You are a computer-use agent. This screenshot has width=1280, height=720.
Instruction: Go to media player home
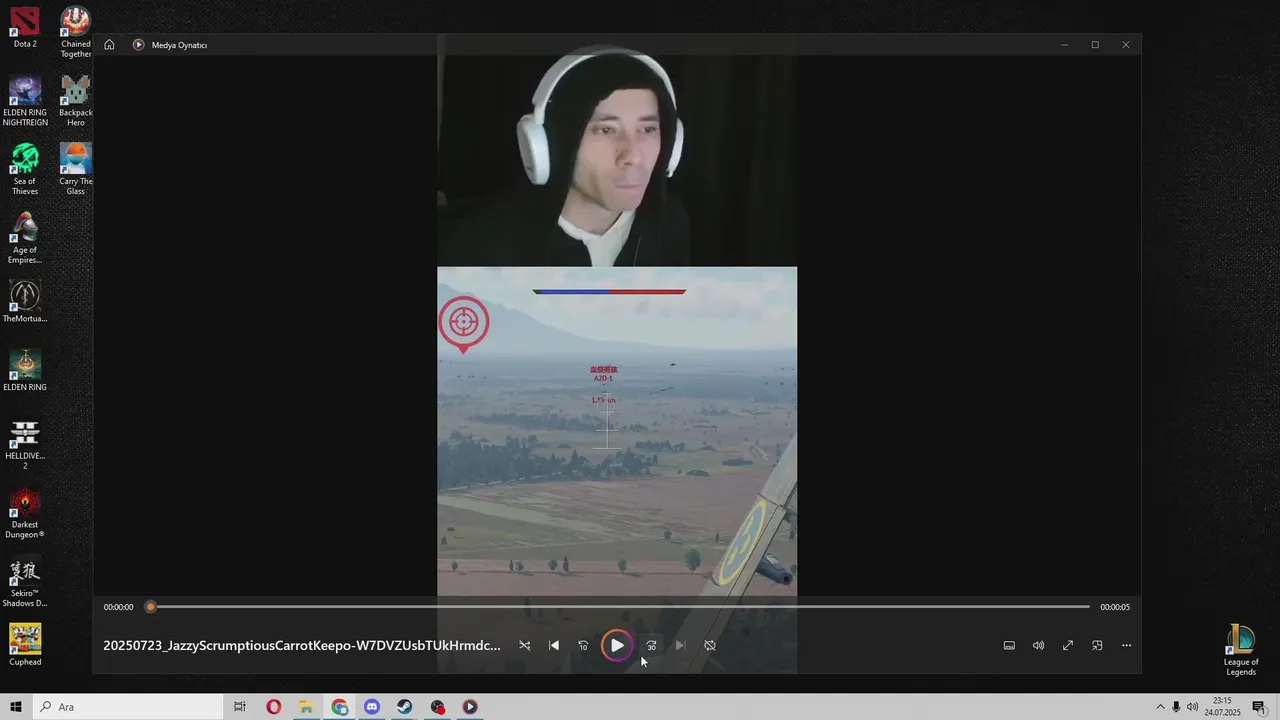coord(109,45)
